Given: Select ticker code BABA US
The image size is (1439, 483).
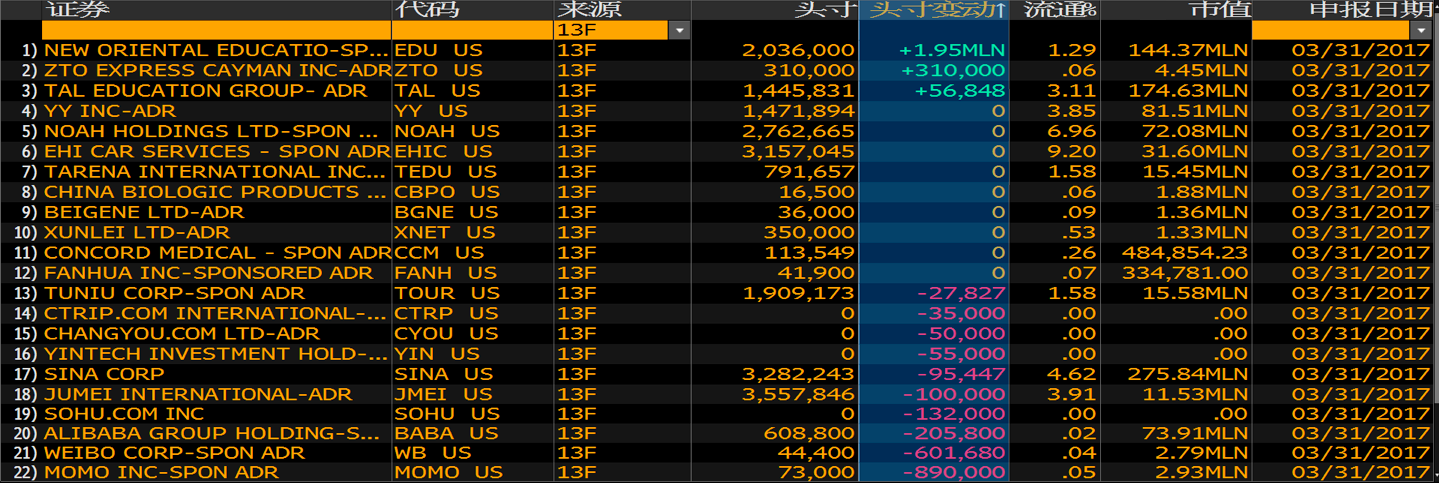Looking at the screenshot, I should 446,433.
